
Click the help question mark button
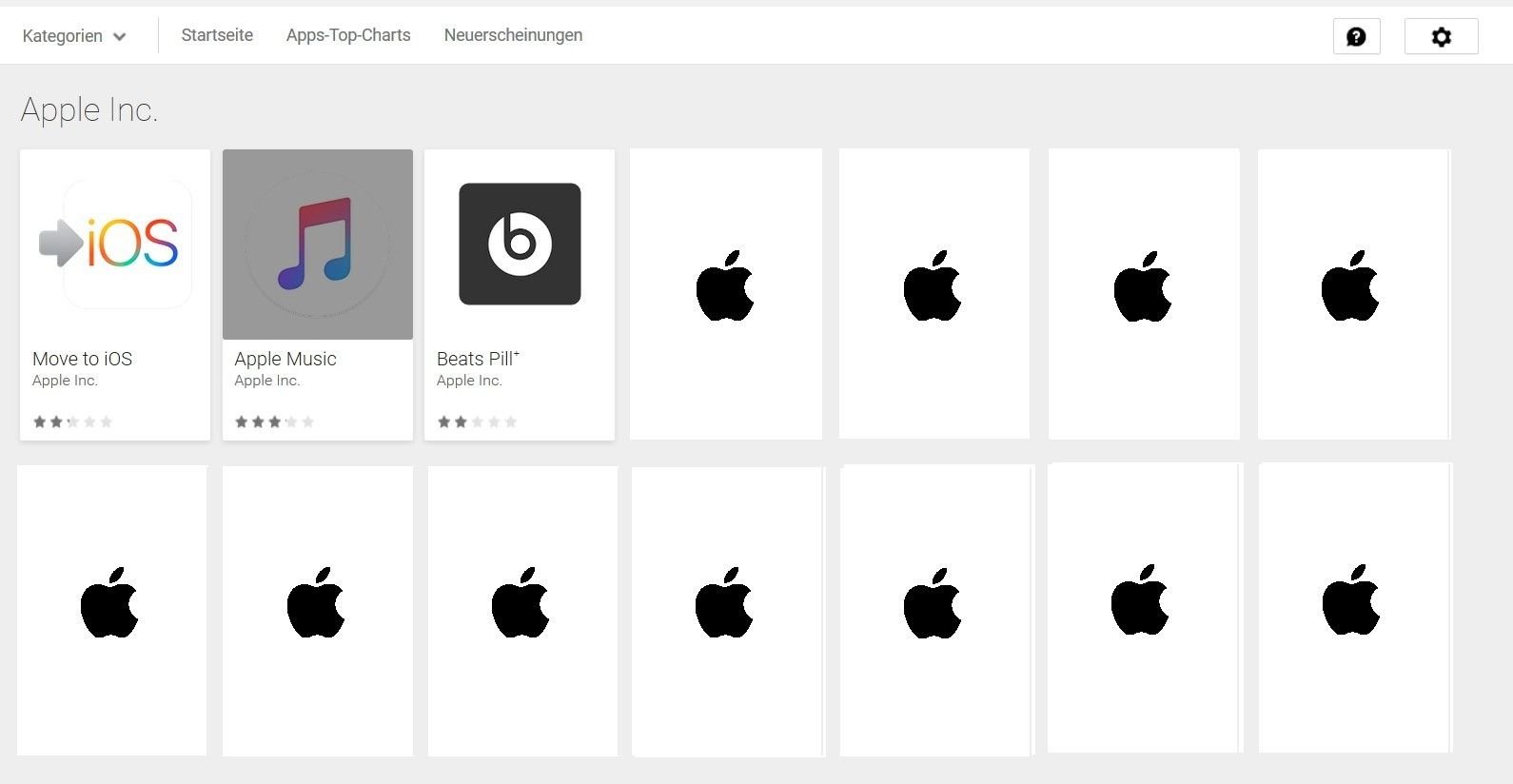point(1356,36)
